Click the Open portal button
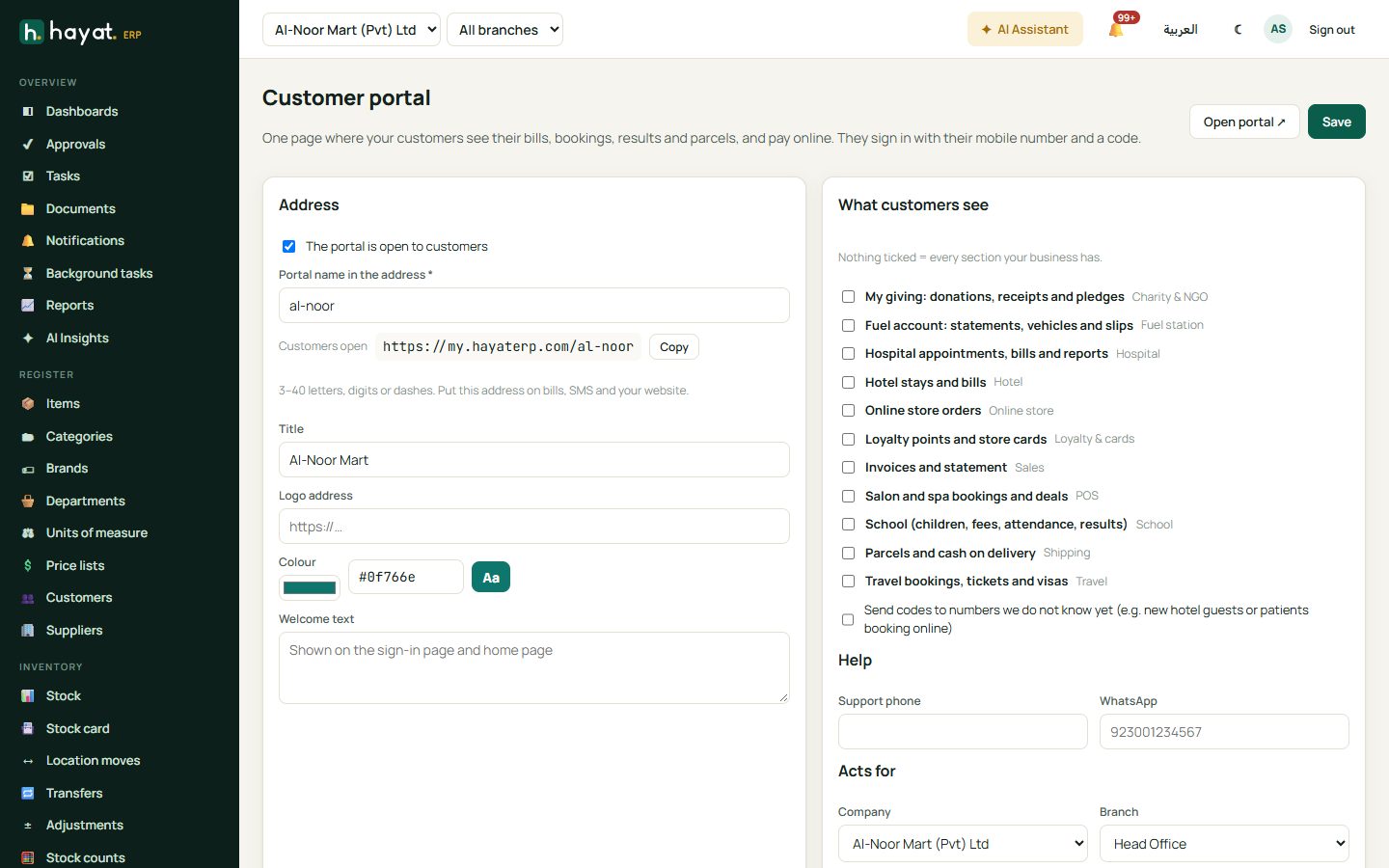This screenshot has height=868, width=1389. (1244, 122)
